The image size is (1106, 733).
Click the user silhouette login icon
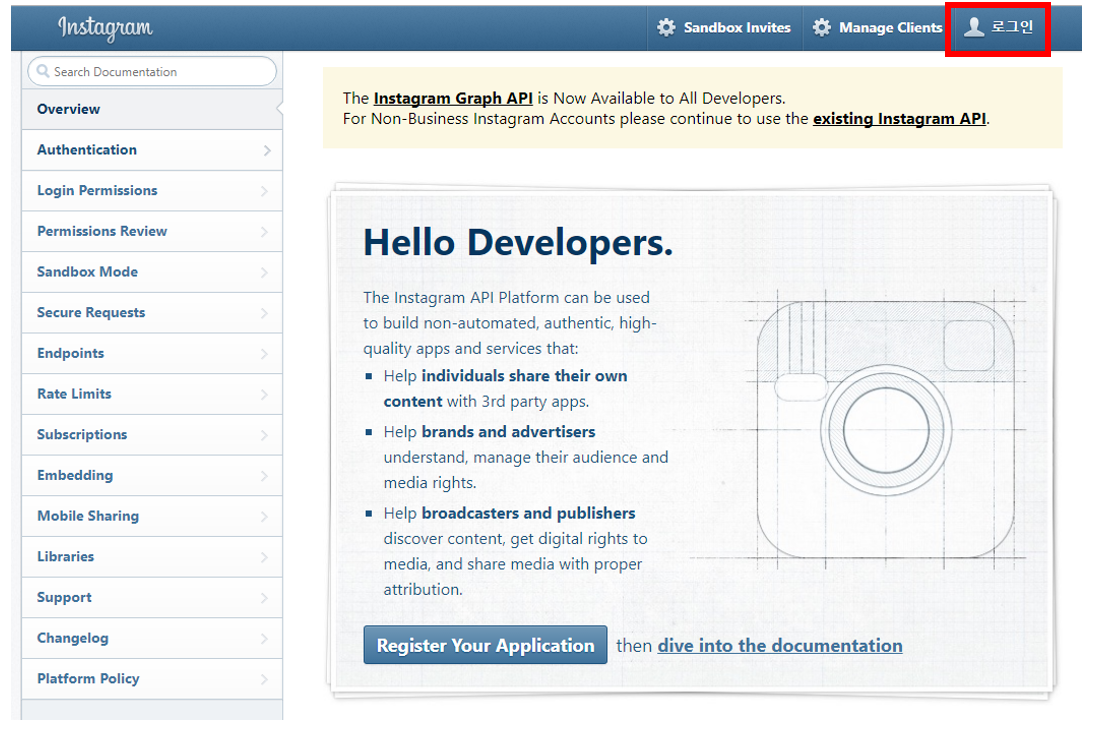click(974, 27)
